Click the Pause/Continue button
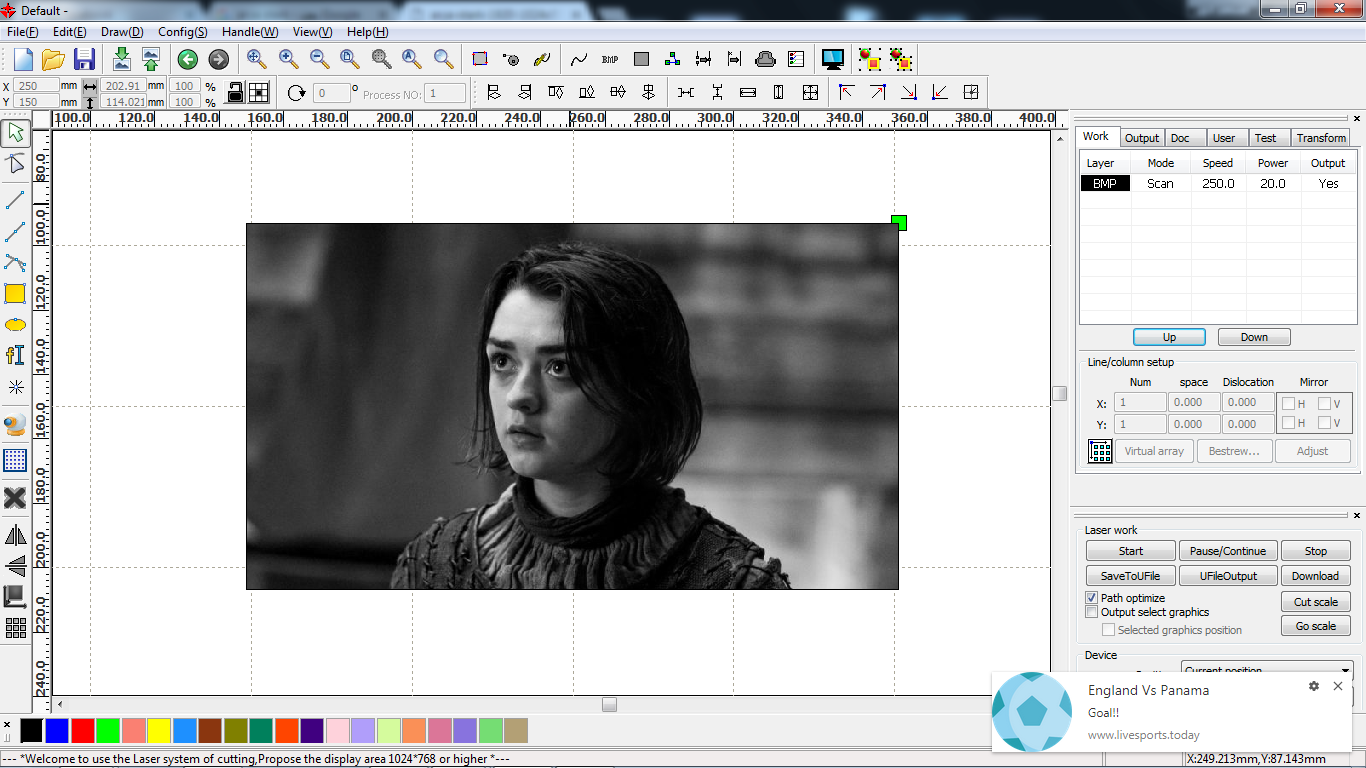This screenshot has width=1366, height=768. 1228,551
